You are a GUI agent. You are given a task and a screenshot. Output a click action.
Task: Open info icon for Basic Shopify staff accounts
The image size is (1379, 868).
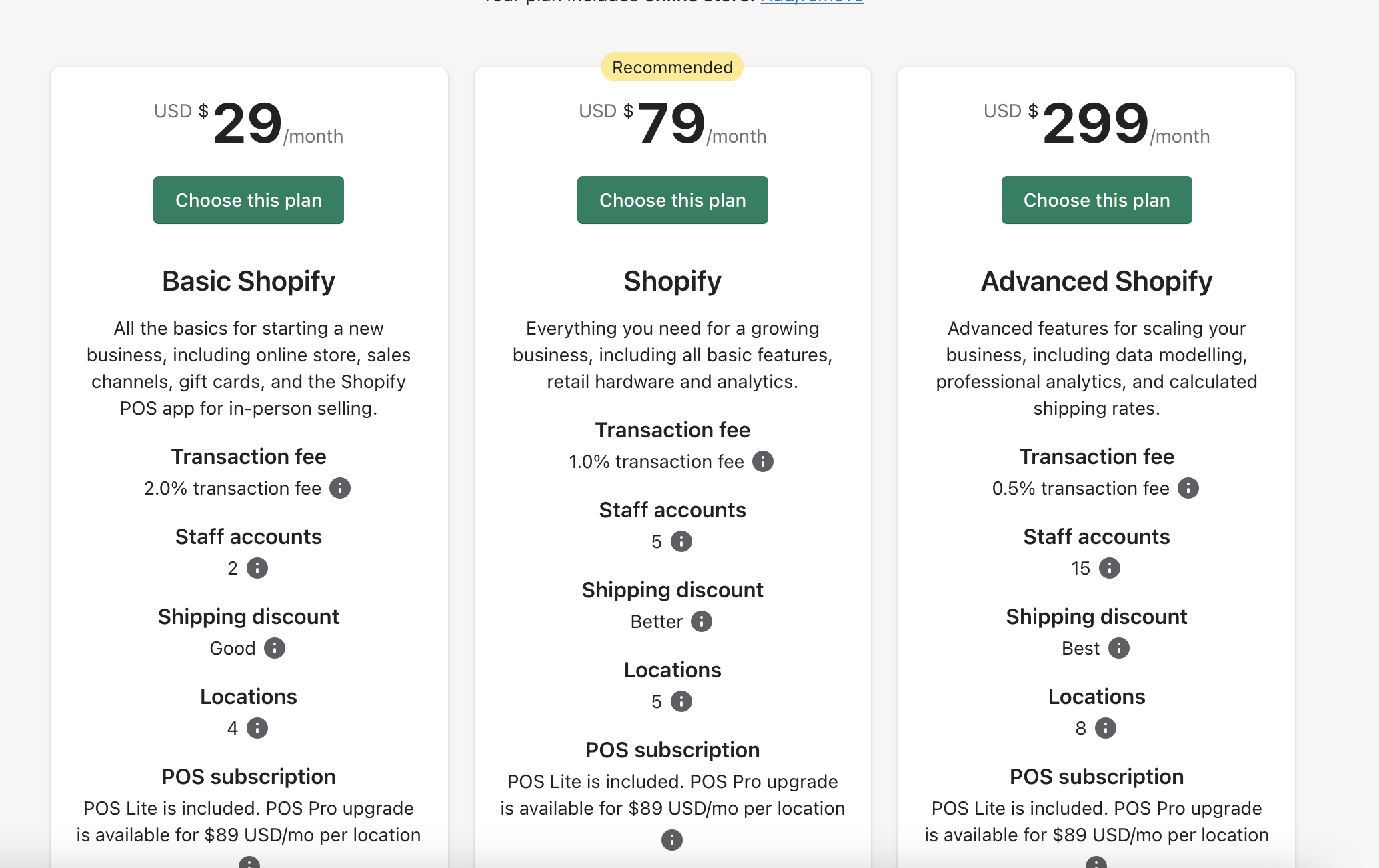pyautogui.click(x=257, y=568)
